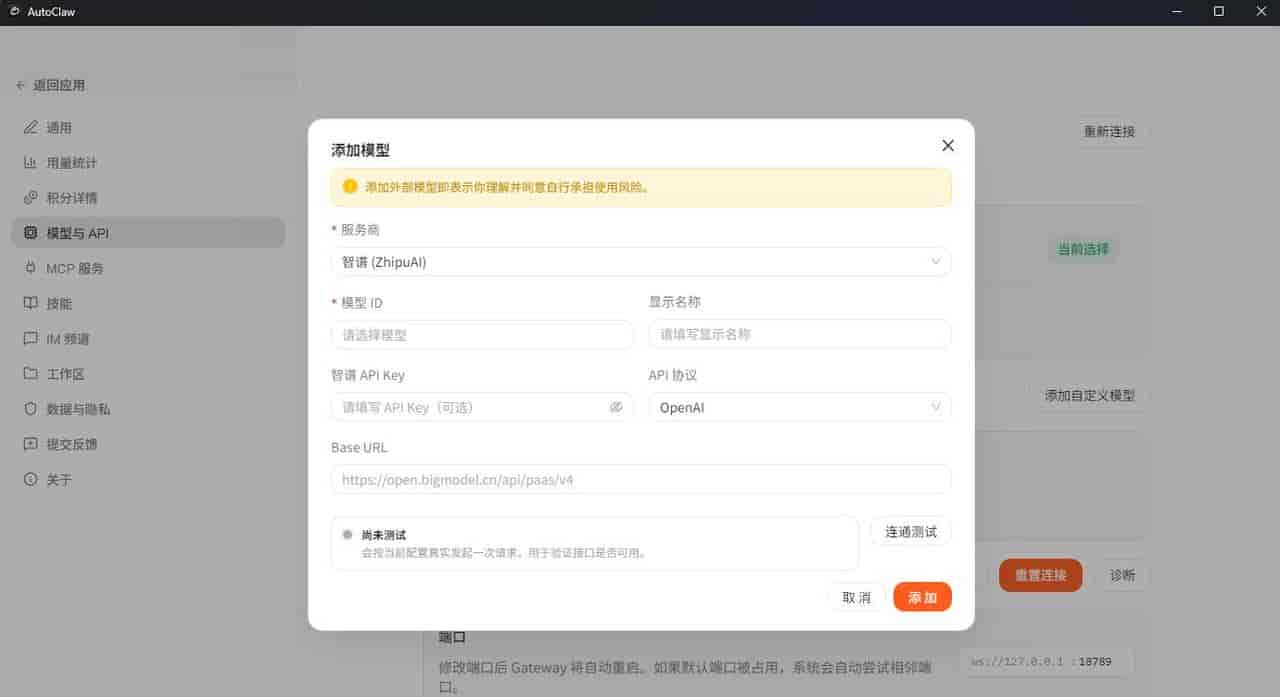The height and width of the screenshot is (697, 1280).
Task: Click the 重置连接 orange button
Action: (1041, 575)
